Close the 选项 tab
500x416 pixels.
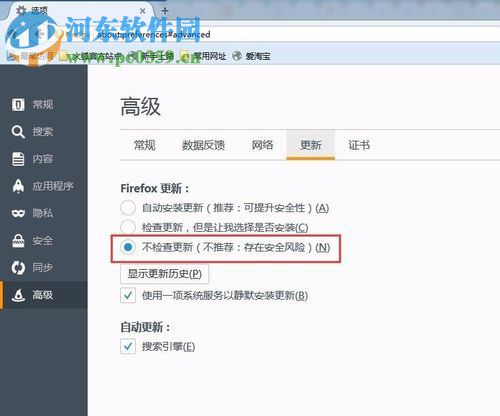tap(142, 11)
